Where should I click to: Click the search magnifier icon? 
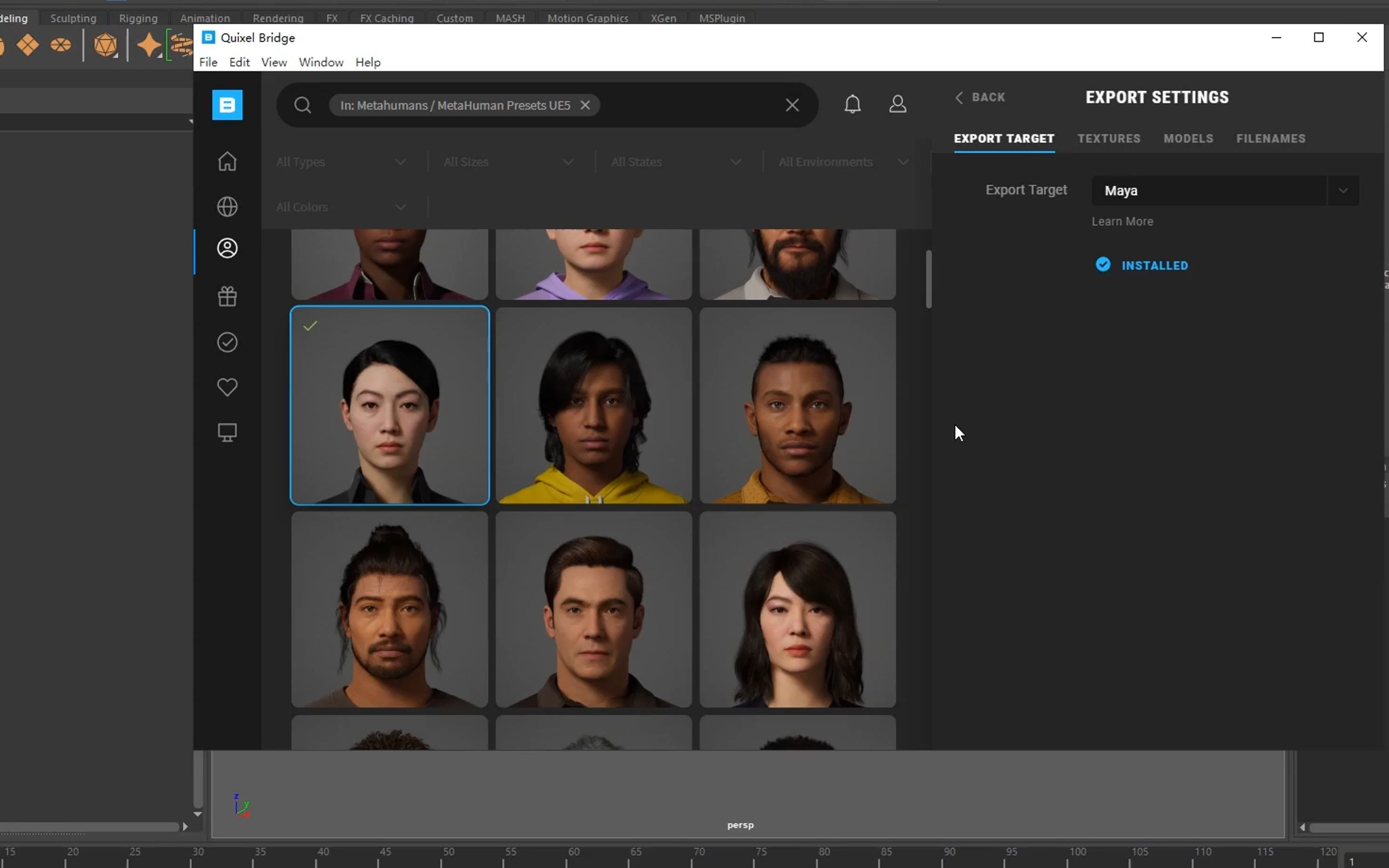click(303, 105)
